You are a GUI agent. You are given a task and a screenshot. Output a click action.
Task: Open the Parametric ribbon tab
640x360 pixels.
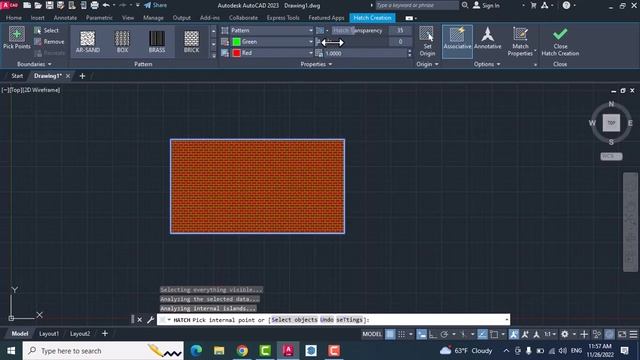point(99,18)
